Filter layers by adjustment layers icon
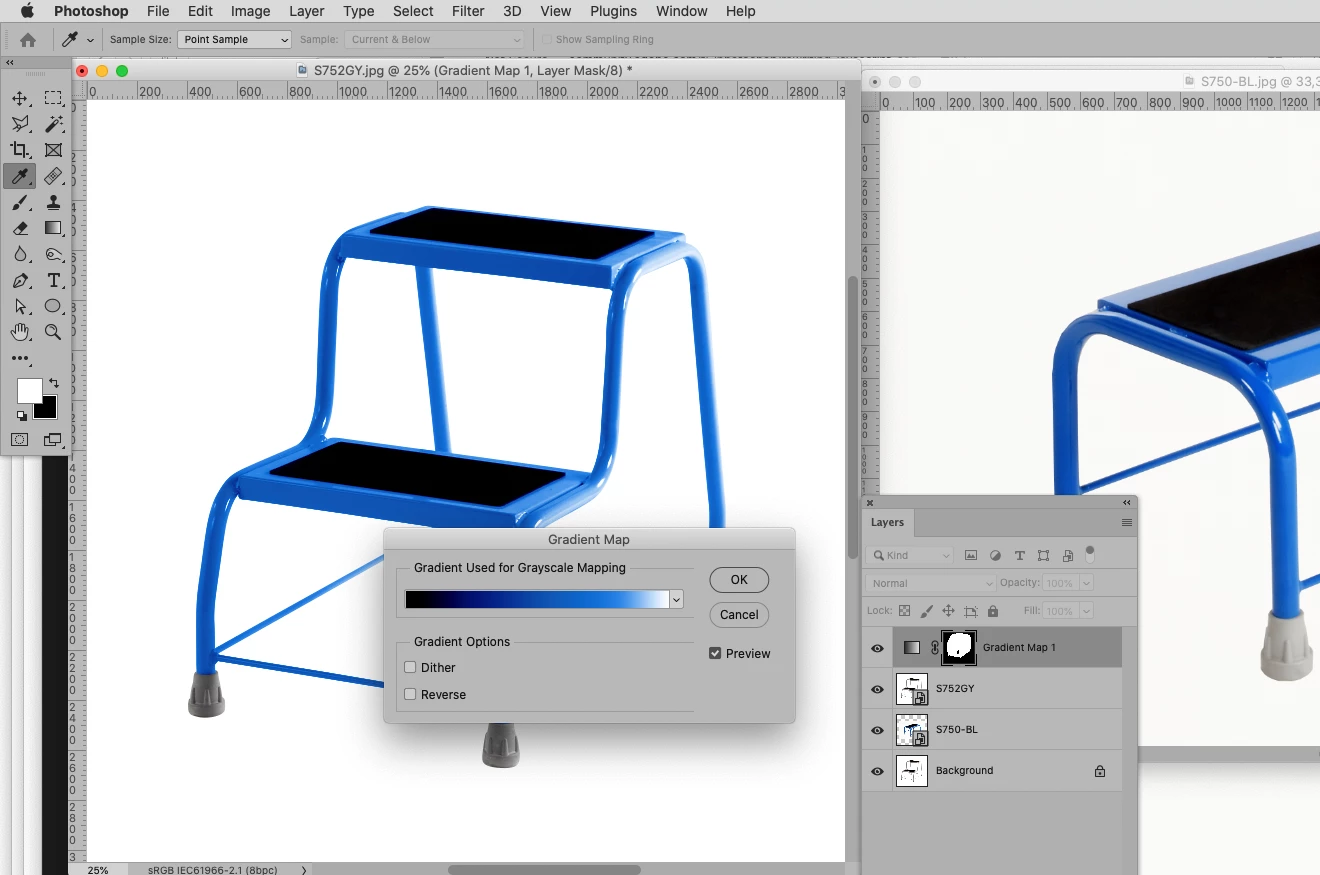This screenshot has height=875, width=1320. pyautogui.click(x=995, y=556)
